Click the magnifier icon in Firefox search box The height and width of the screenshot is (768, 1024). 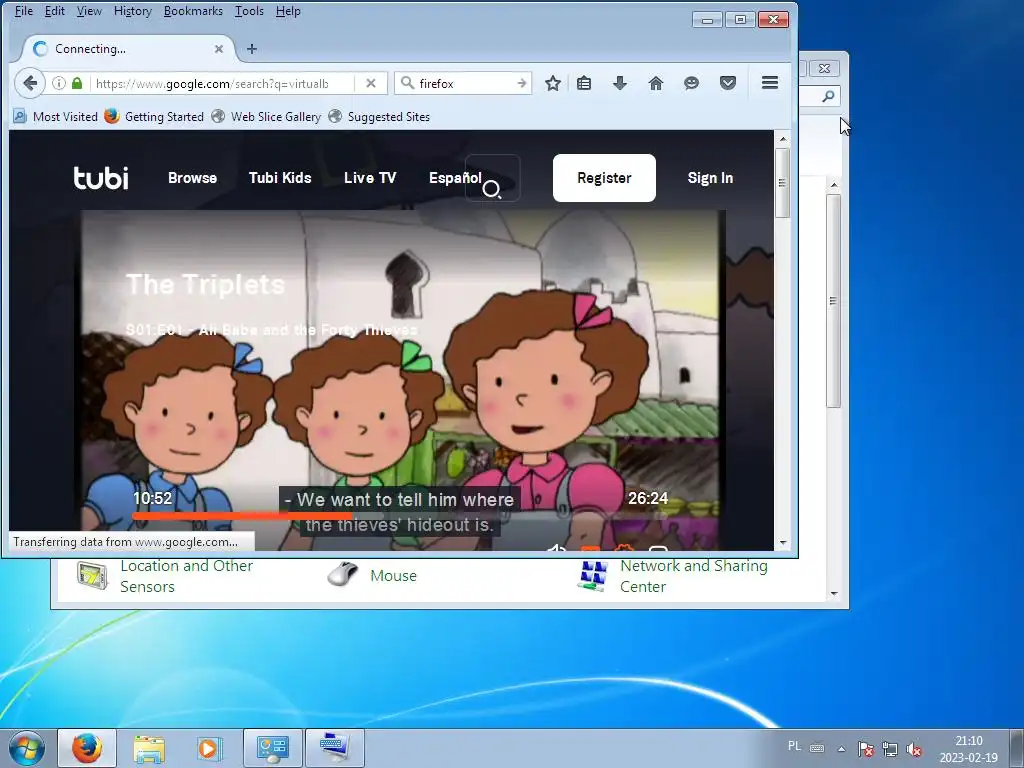click(407, 83)
